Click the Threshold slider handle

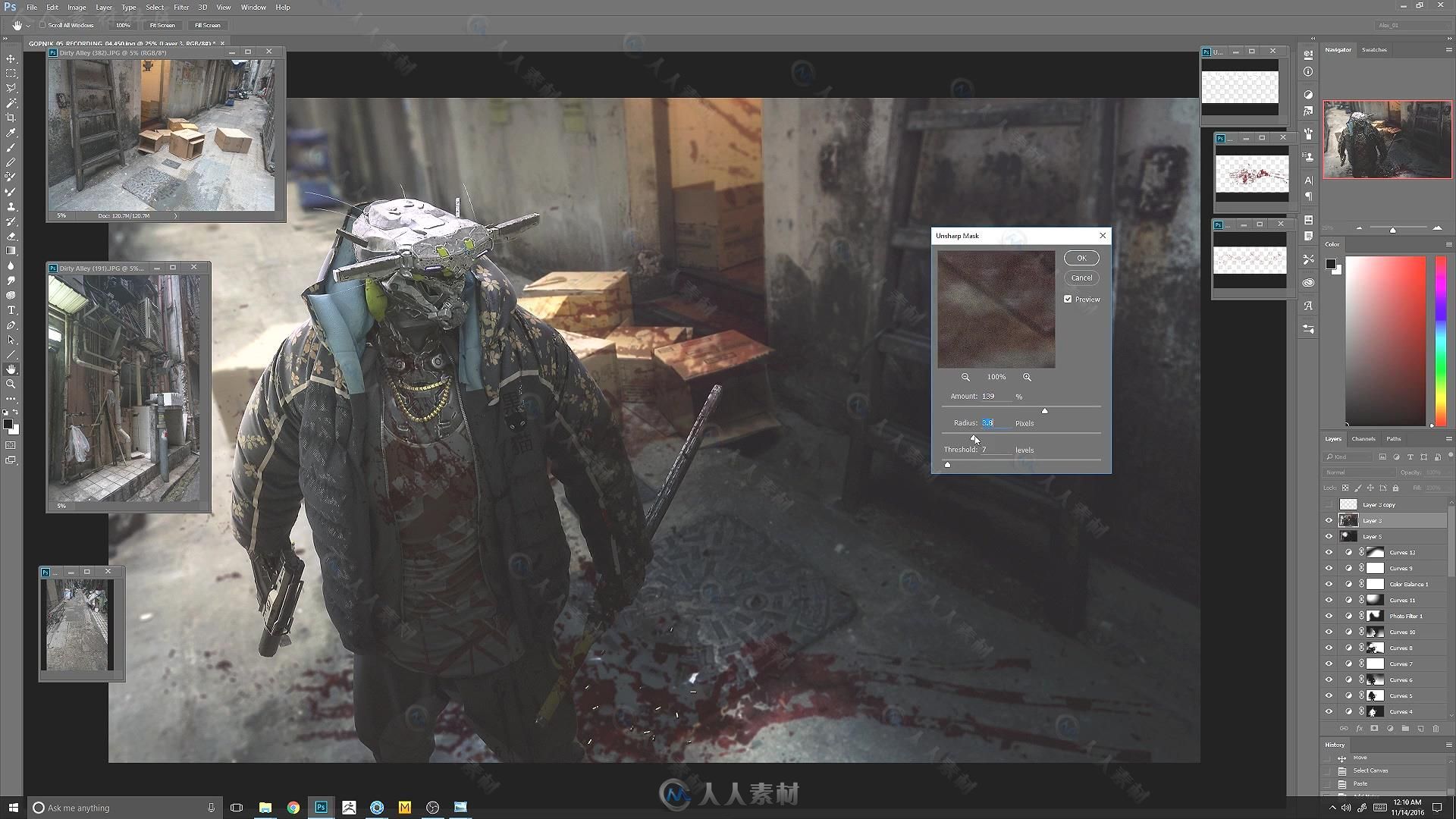(947, 464)
